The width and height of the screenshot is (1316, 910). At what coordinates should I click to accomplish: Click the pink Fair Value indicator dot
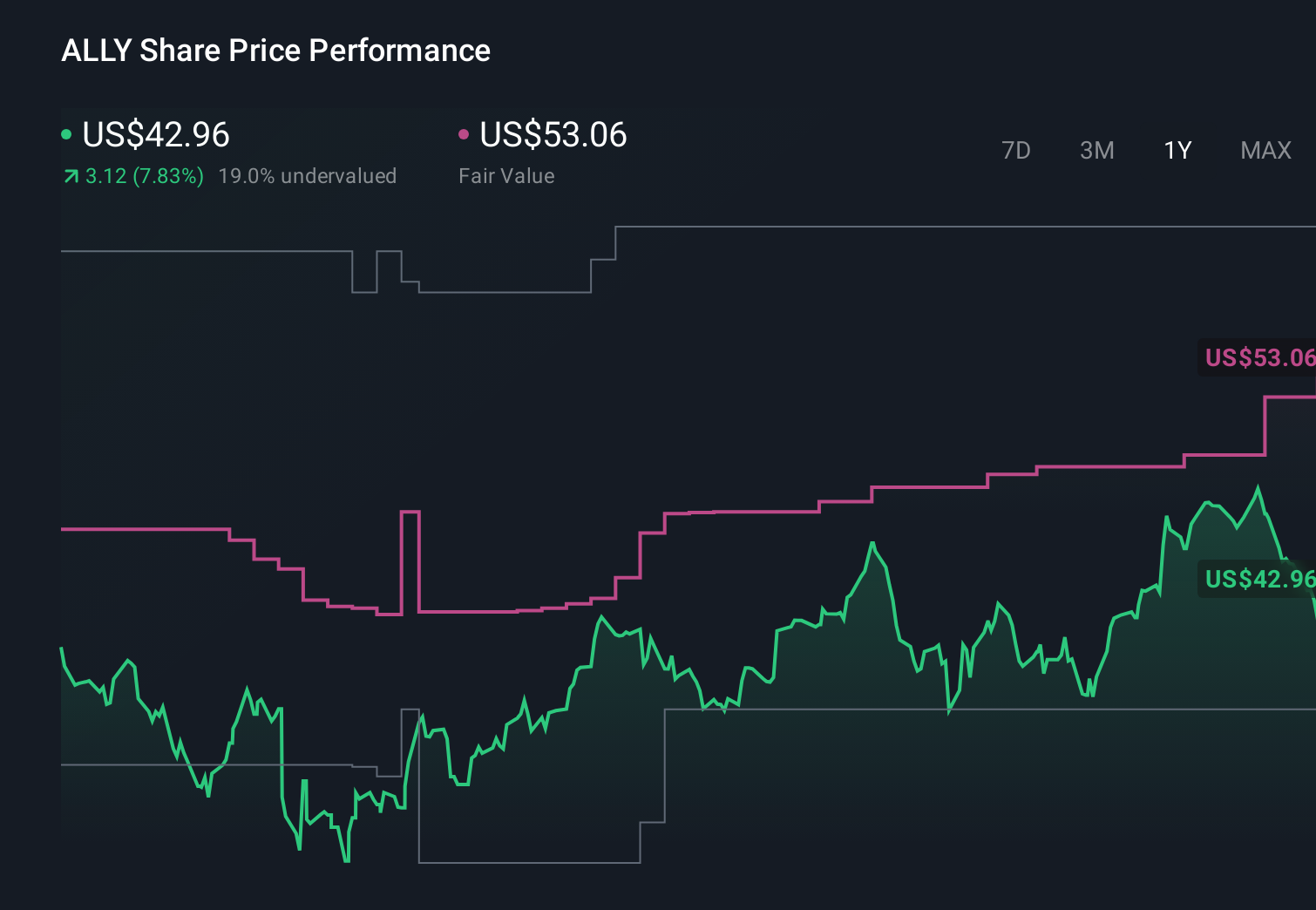tap(465, 135)
